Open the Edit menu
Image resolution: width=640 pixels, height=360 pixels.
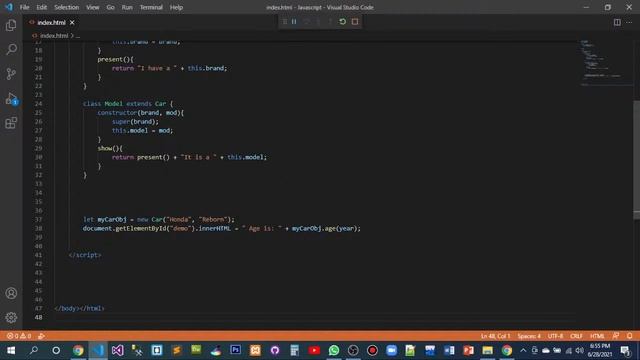(42, 7)
